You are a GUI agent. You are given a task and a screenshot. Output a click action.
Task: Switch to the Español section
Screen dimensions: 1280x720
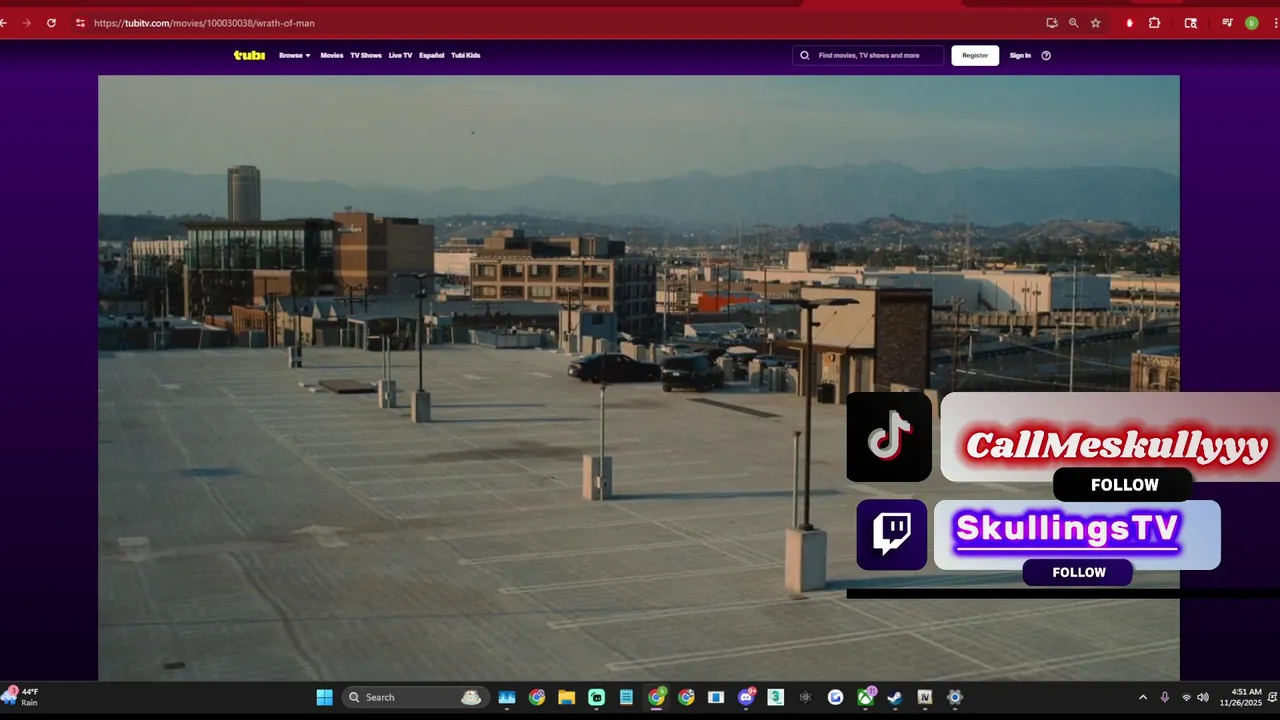432,55
